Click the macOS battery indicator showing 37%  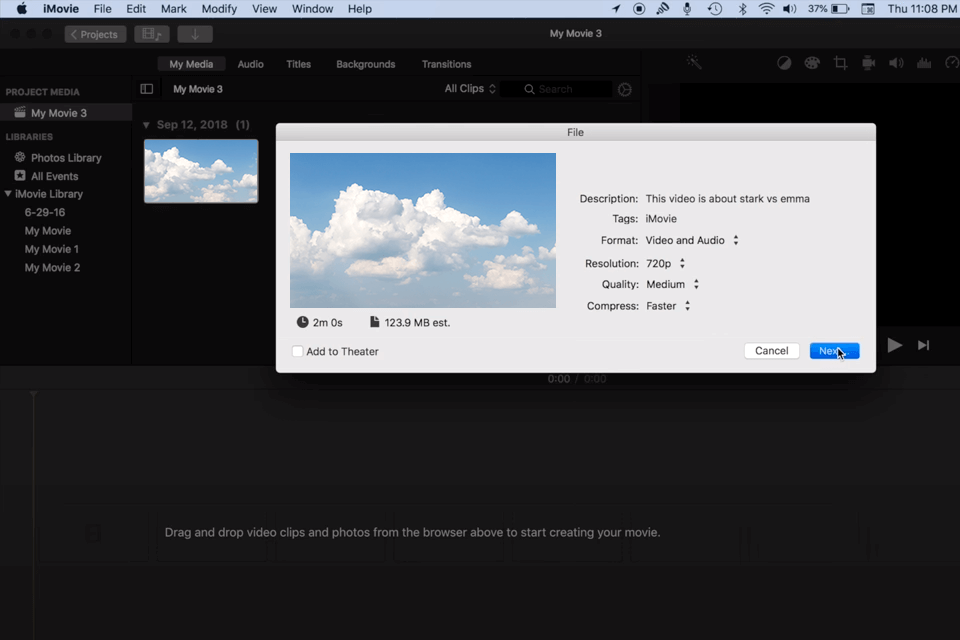click(826, 8)
